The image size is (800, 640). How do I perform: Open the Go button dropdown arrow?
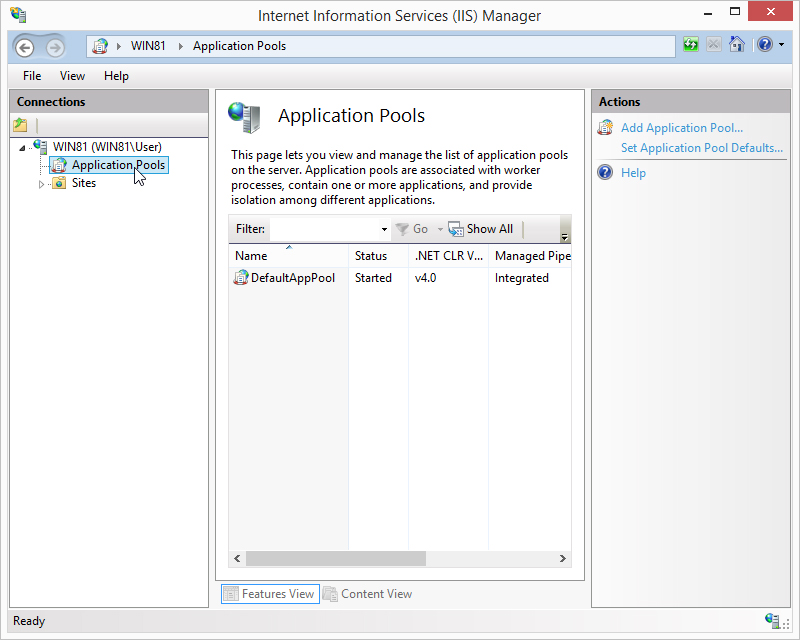coord(440,230)
